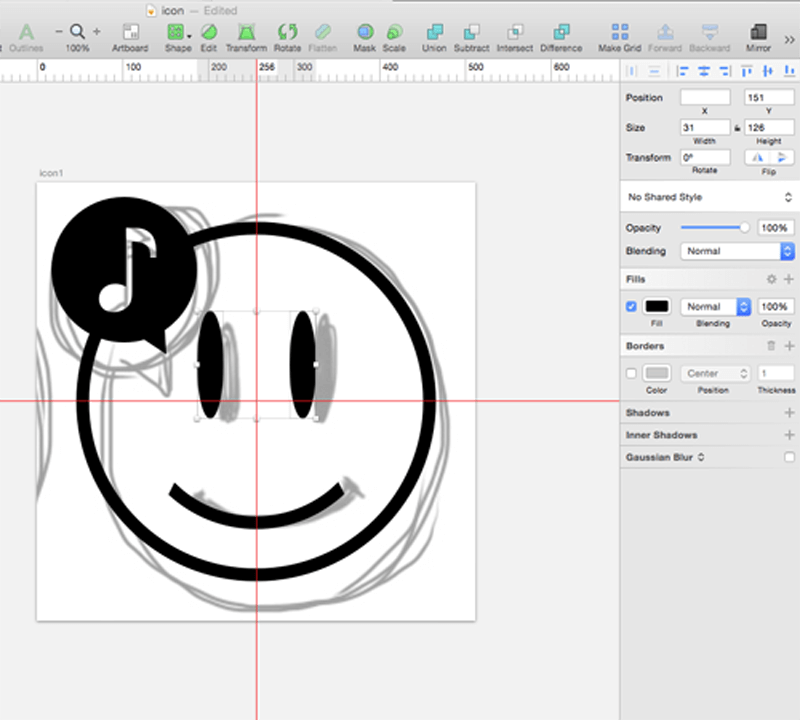Flip the selection vertically

[x=782, y=158]
